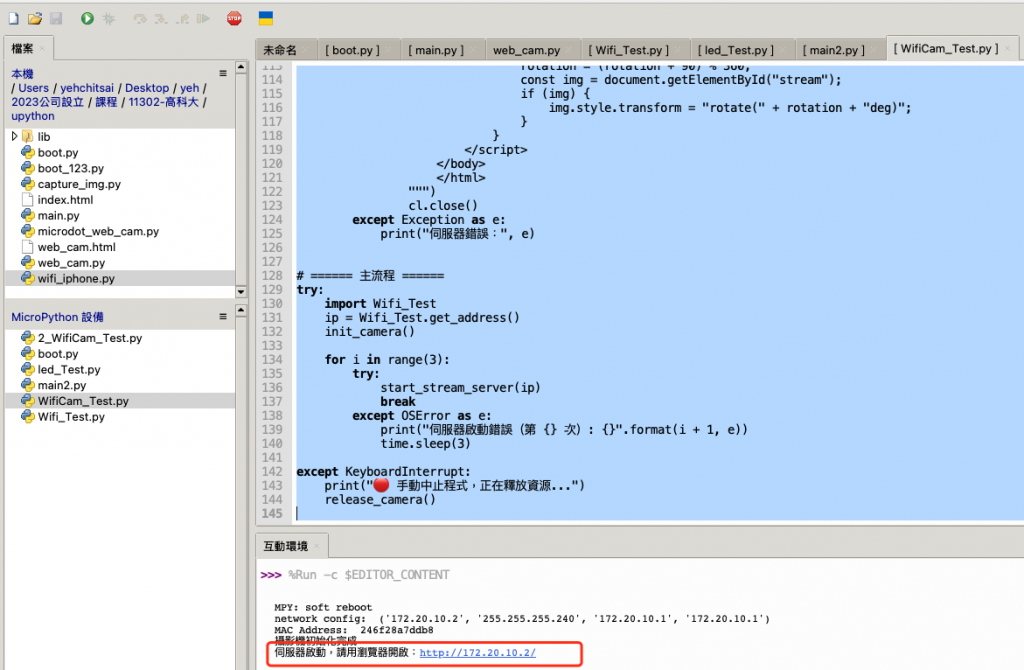Select 2_WifiCam_Test.py on device
1024x670 pixels.
[x=89, y=338]
